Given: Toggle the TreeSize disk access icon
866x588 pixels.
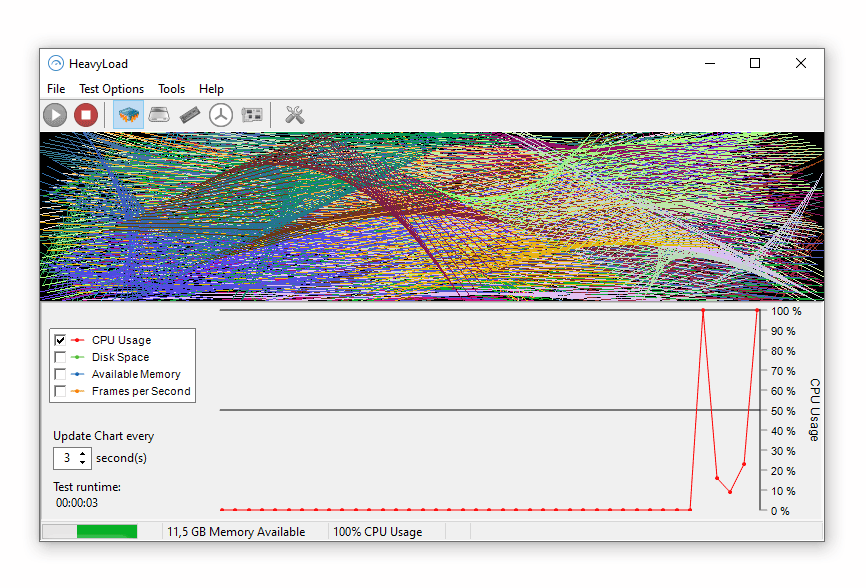Looking at the screenshot, I should click(x=221, y=115).
